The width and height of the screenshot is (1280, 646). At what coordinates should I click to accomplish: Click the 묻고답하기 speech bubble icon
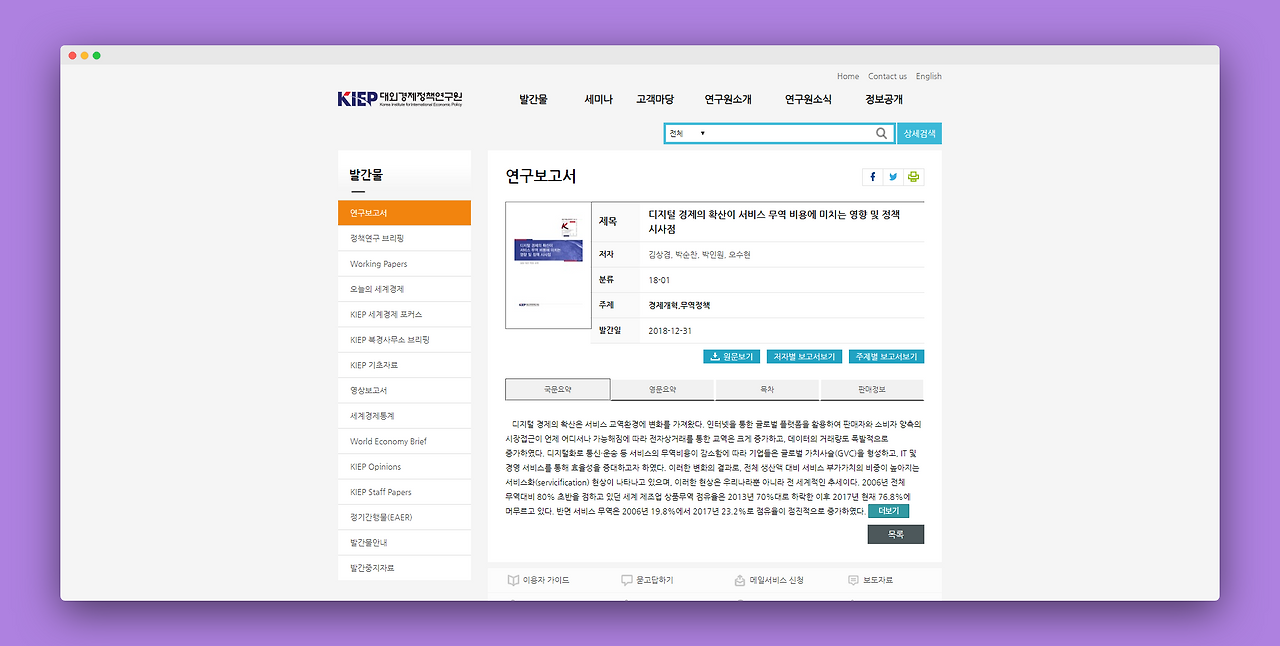tap(627, 580)
